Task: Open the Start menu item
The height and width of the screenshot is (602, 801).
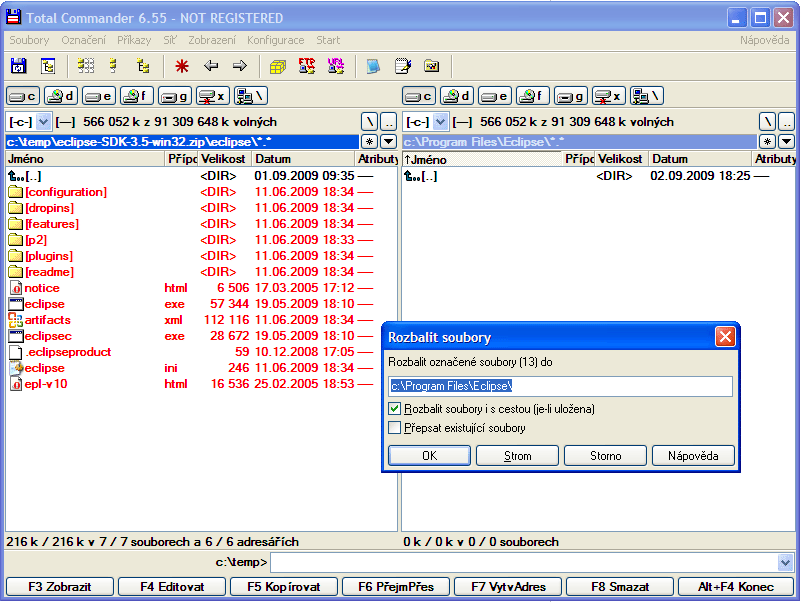Action: (x=328, y=40)
